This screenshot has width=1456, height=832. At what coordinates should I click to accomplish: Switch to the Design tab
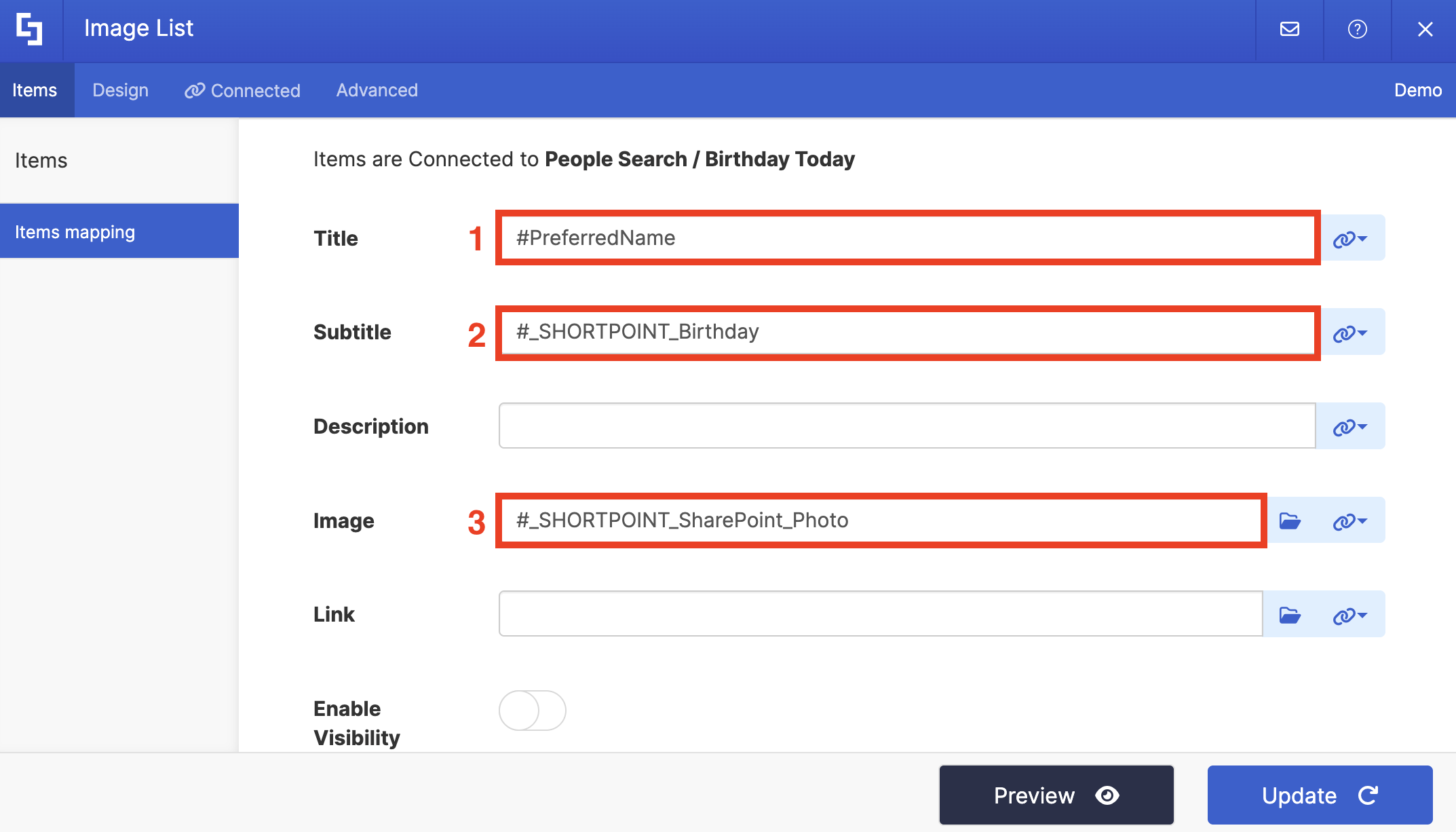click(120, 90)
